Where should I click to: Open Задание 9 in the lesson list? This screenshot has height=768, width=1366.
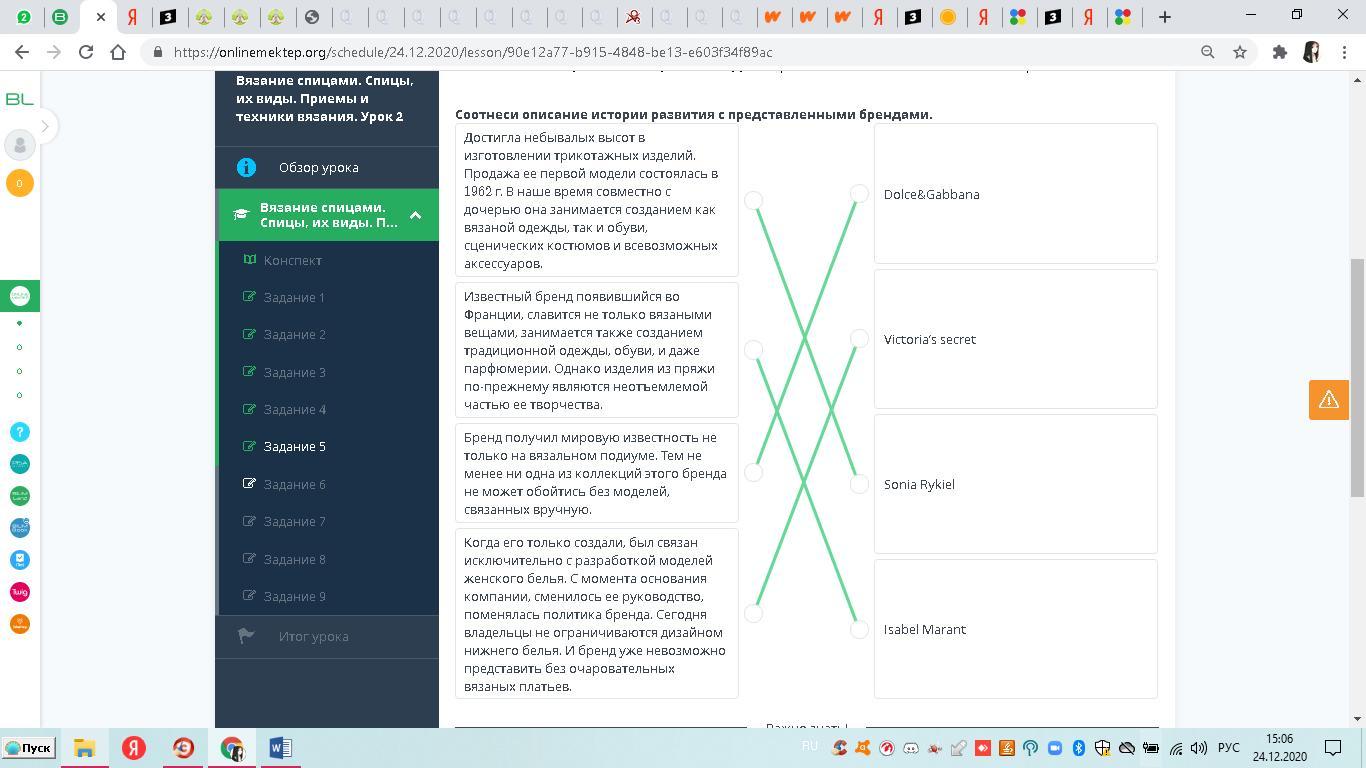click(294, 596)
